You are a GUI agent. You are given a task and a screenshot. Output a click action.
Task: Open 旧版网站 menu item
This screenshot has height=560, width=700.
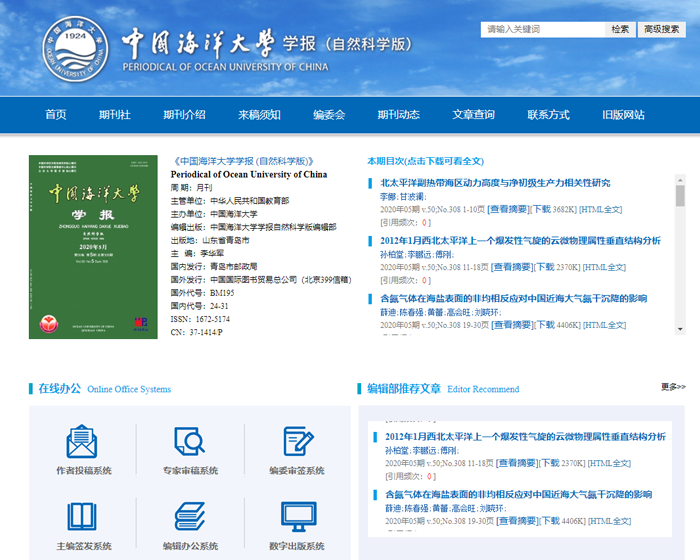pos(623,115)
